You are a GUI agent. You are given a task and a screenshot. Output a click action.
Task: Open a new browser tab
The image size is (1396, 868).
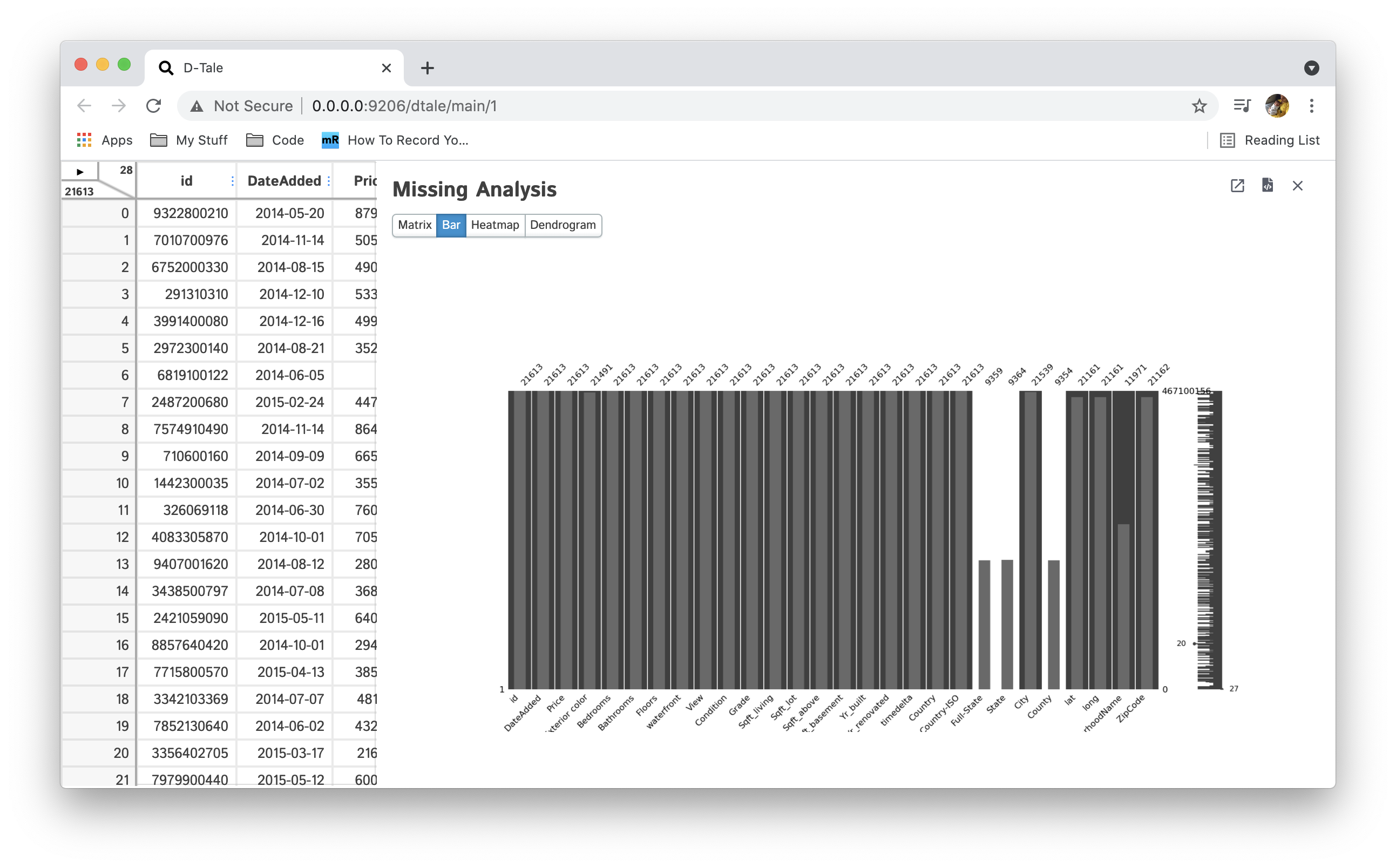click(427, 67)
